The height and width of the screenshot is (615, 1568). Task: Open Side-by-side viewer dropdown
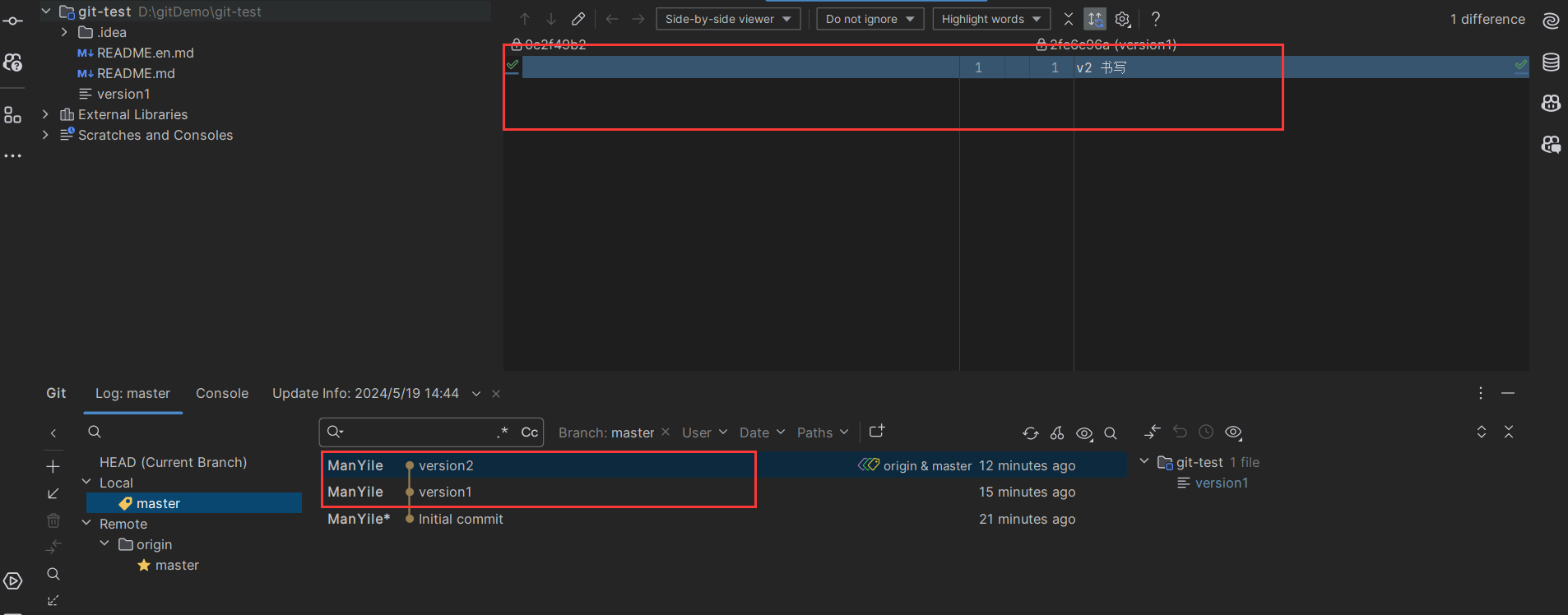coord(728,19)
